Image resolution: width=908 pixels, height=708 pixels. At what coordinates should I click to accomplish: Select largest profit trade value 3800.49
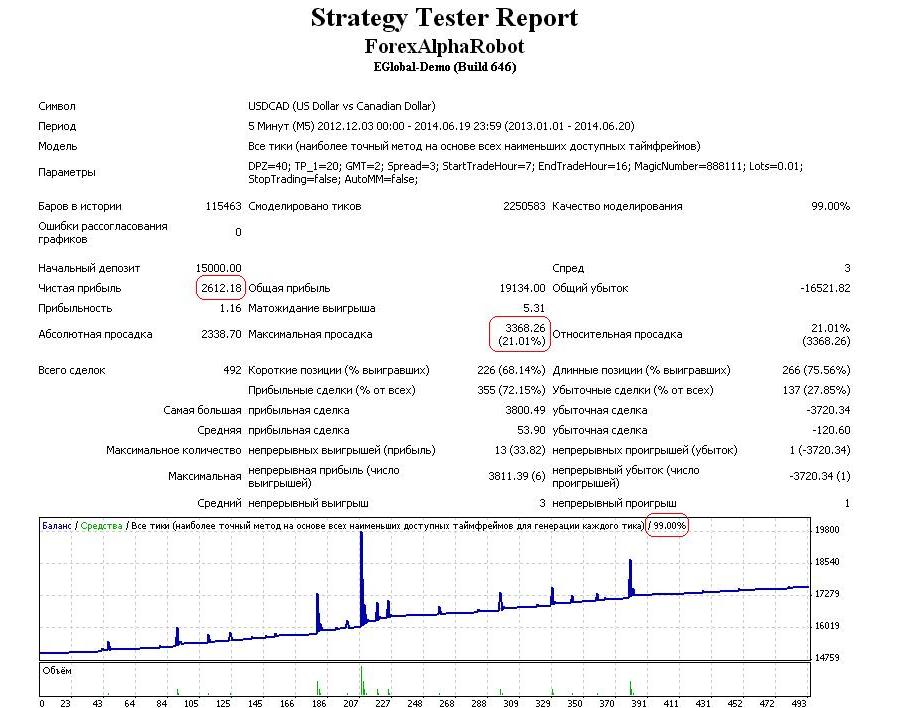525,410
